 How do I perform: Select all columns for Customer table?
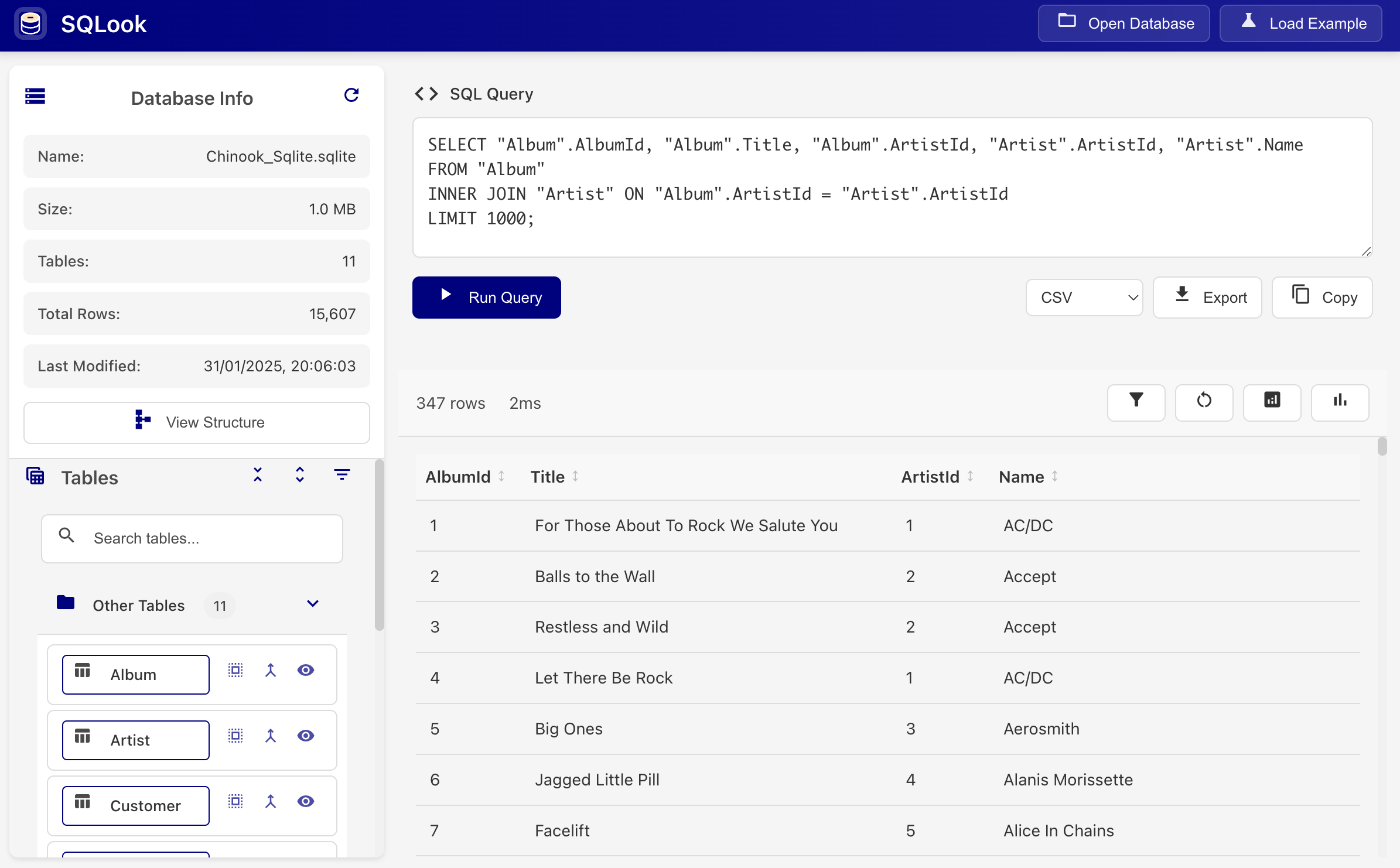pyautogui.click(x=235, y=801)
